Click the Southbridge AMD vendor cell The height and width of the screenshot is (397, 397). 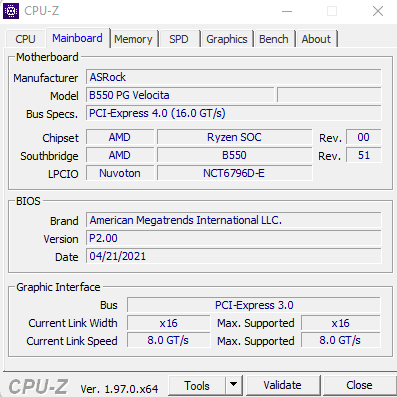click(120, 155)
